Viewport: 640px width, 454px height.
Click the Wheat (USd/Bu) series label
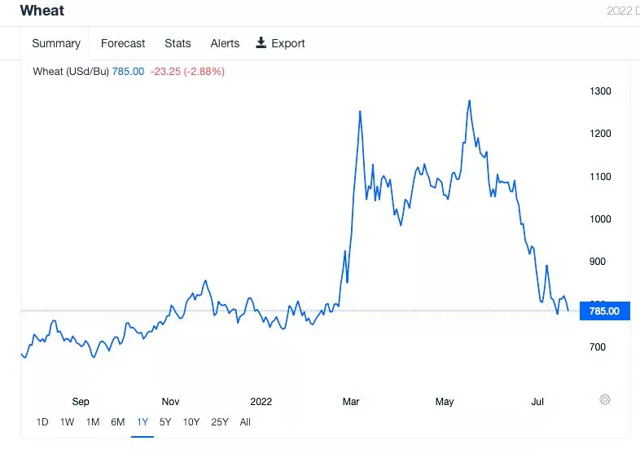coord(69,71)
